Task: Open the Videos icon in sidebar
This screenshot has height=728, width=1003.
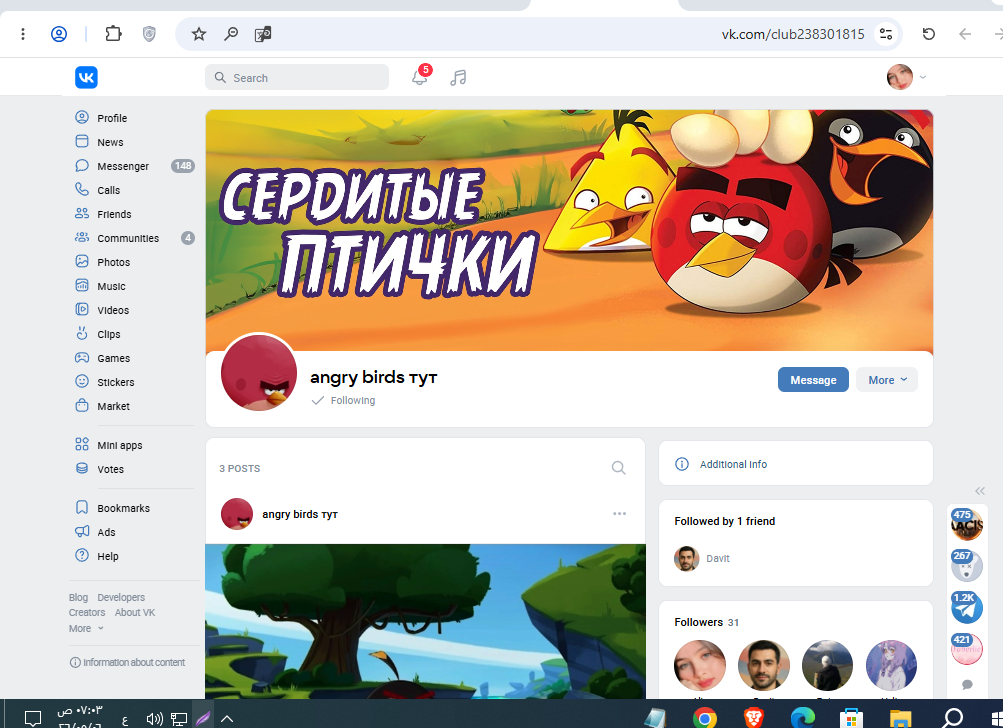Action: (82, 310)
